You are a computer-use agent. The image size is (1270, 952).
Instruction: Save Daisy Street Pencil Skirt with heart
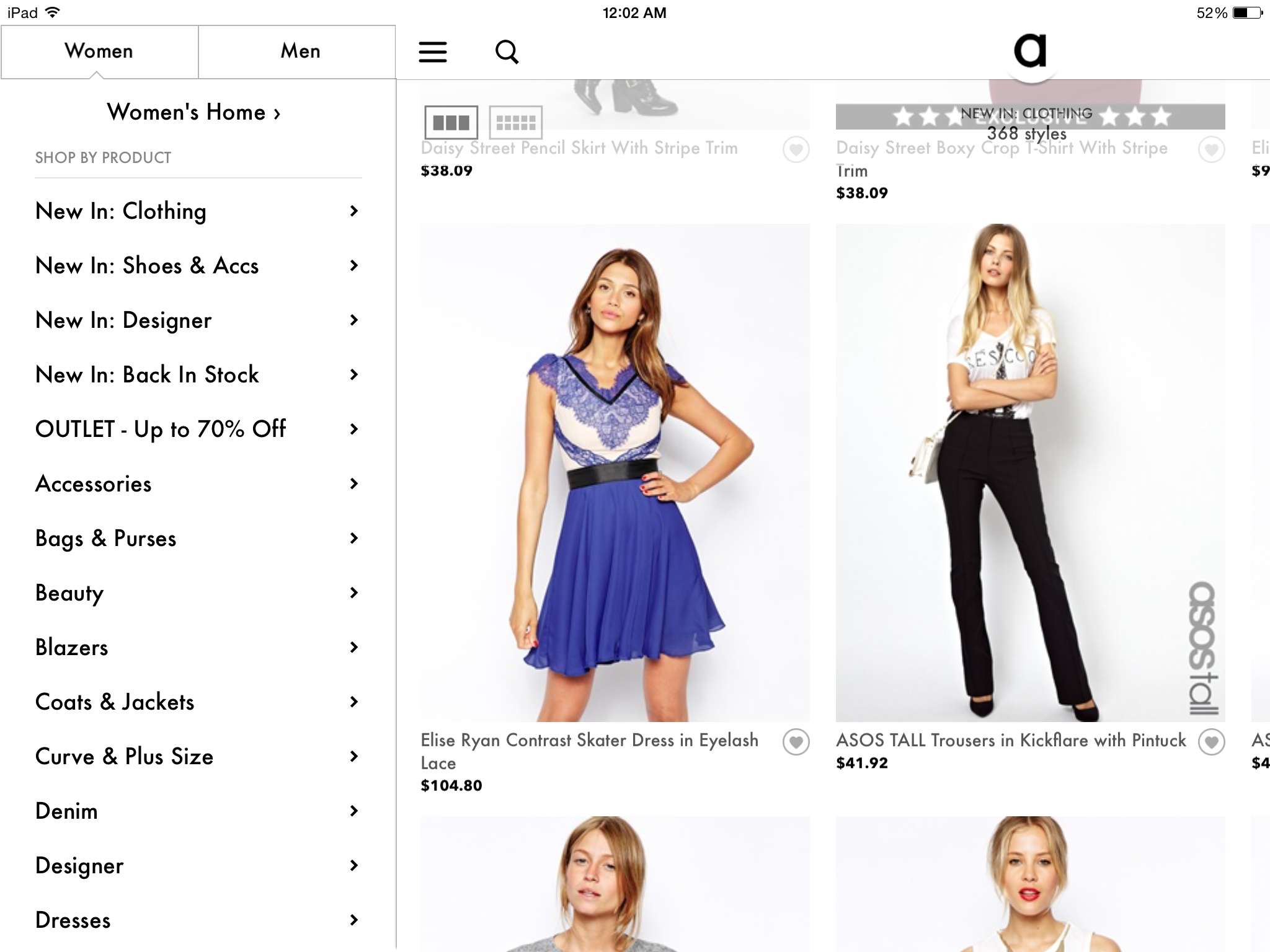(x=796, y=149)
